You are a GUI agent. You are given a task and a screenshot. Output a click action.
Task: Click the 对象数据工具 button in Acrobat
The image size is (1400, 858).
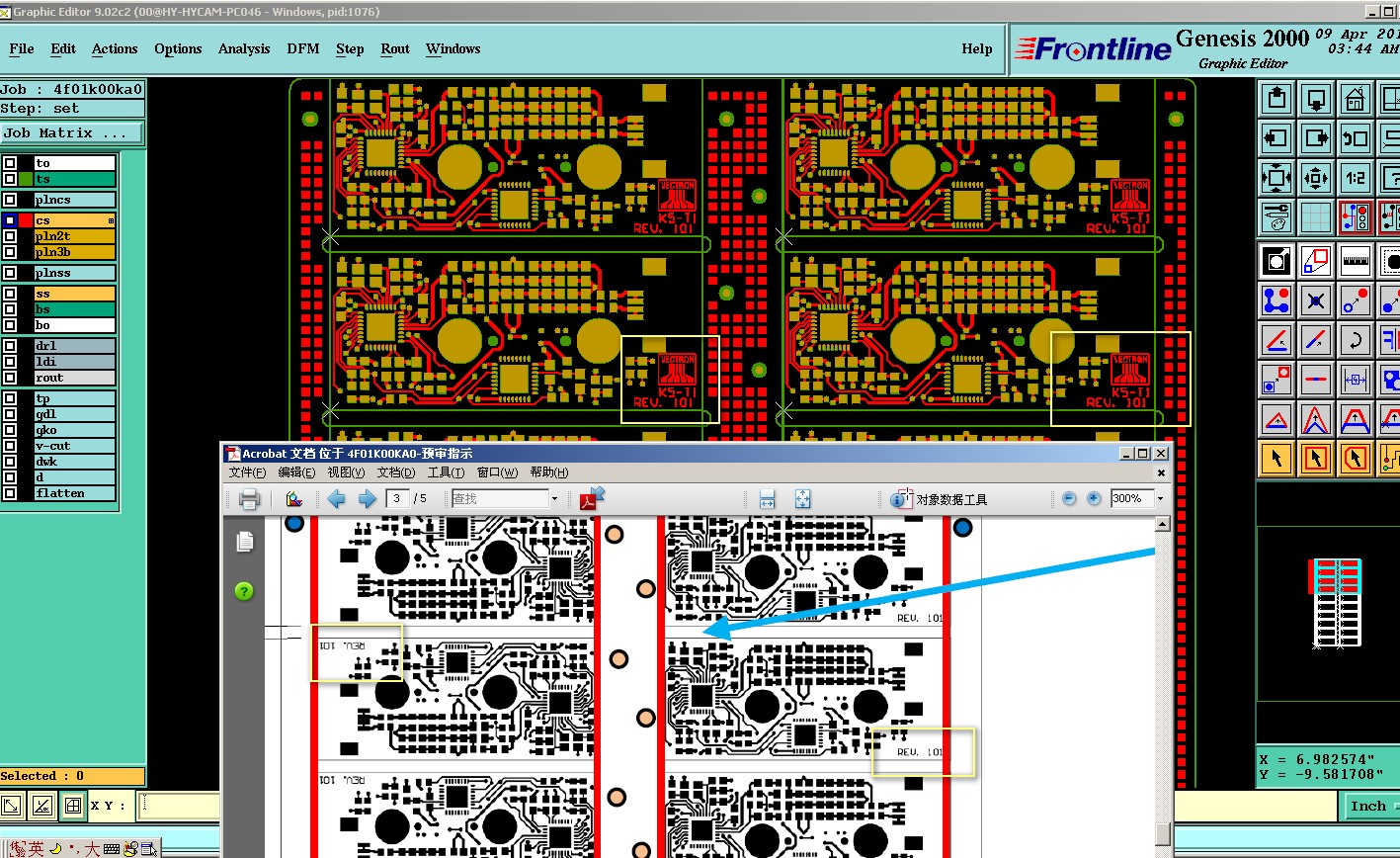[940, 499]
